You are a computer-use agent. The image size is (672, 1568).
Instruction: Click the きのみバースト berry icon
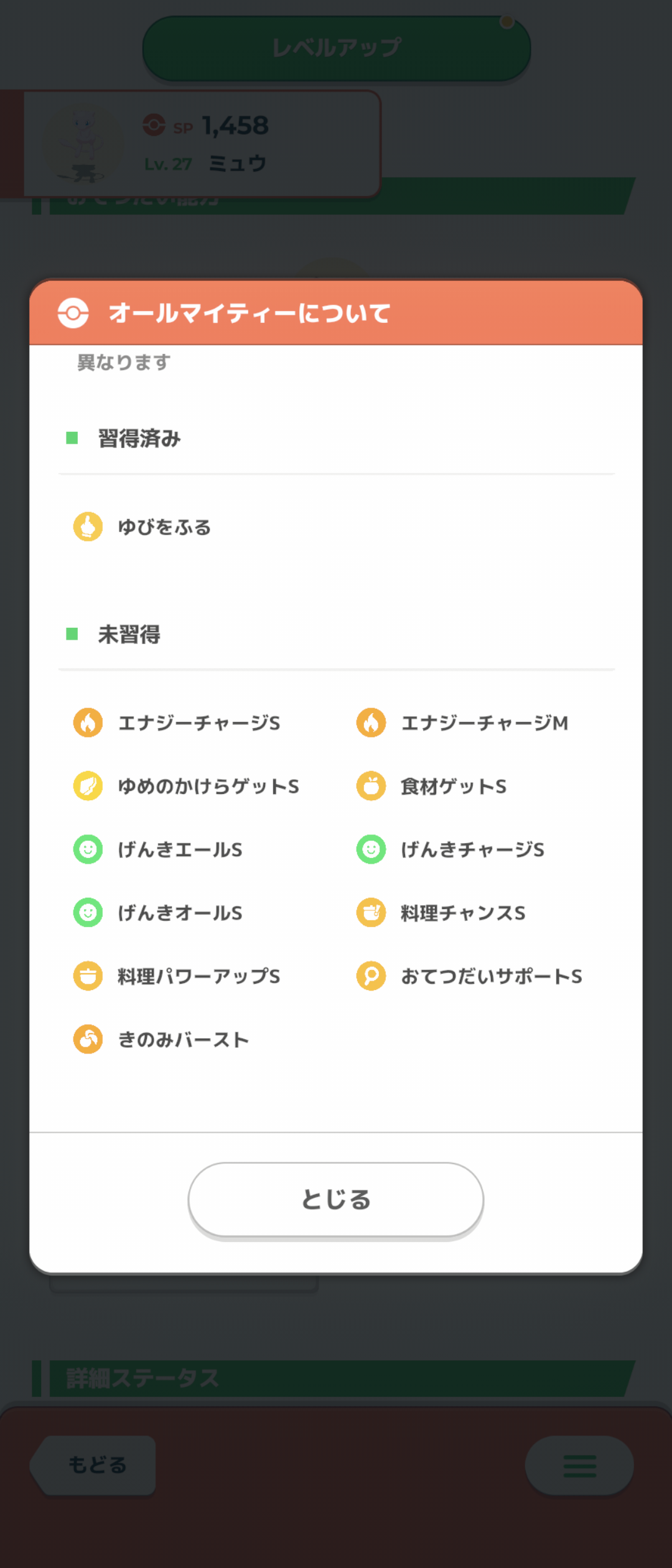(x=88, y=1039)
